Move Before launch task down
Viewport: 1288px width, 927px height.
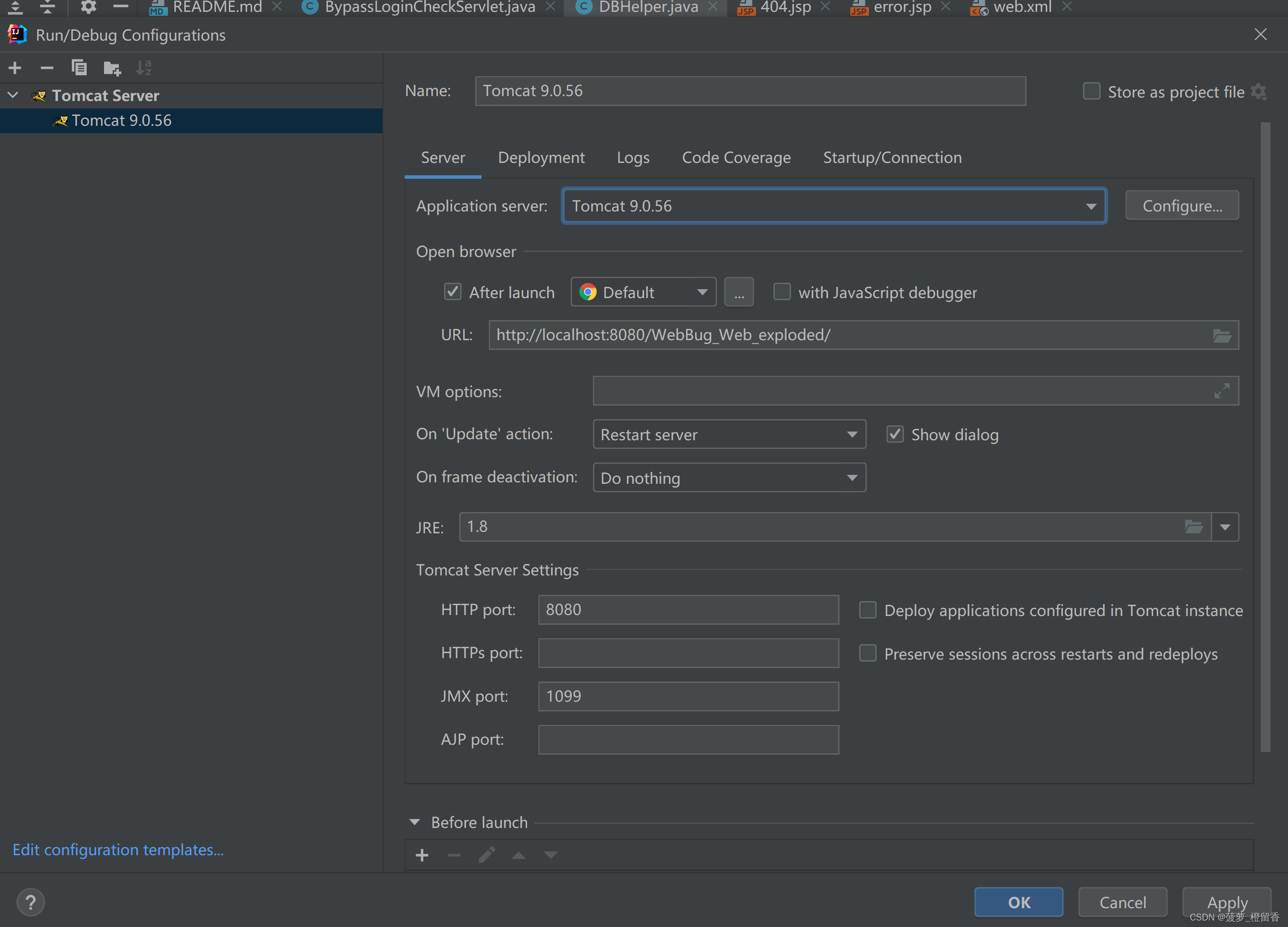coord(551,855)
